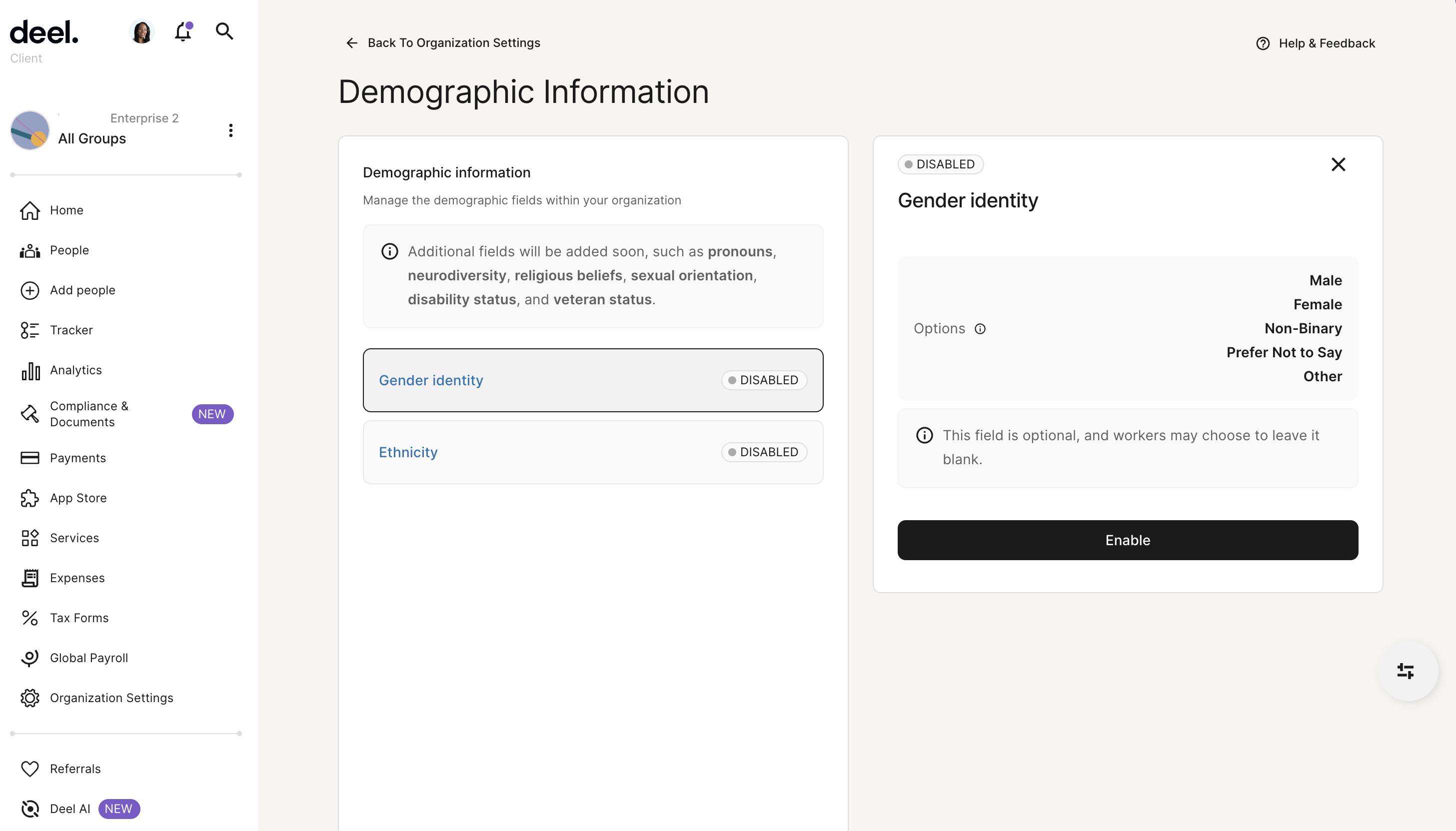Click the Ethnicity DISABLED status pill

point(764,451)
